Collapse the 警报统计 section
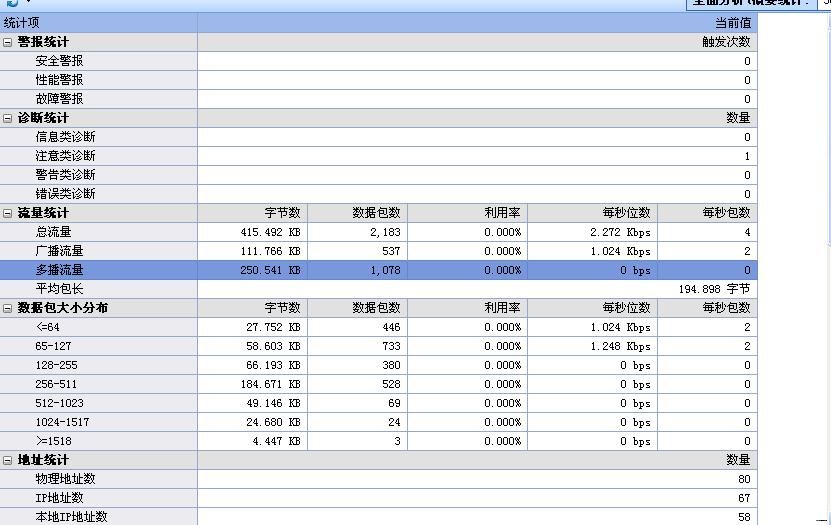Viewport: 831px width, 525px height. pos(8,42)
